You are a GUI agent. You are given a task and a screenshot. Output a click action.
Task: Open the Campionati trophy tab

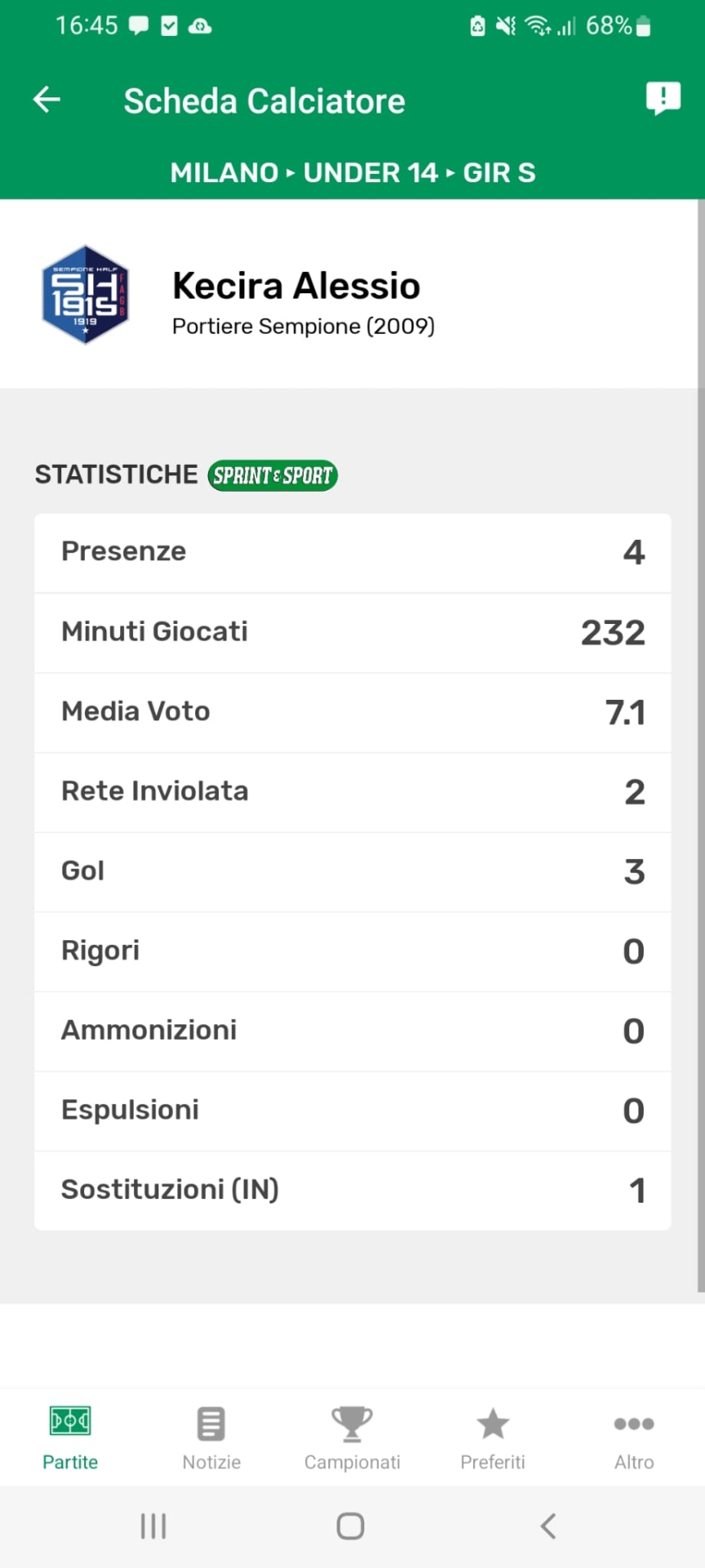tap(352, 1439)
